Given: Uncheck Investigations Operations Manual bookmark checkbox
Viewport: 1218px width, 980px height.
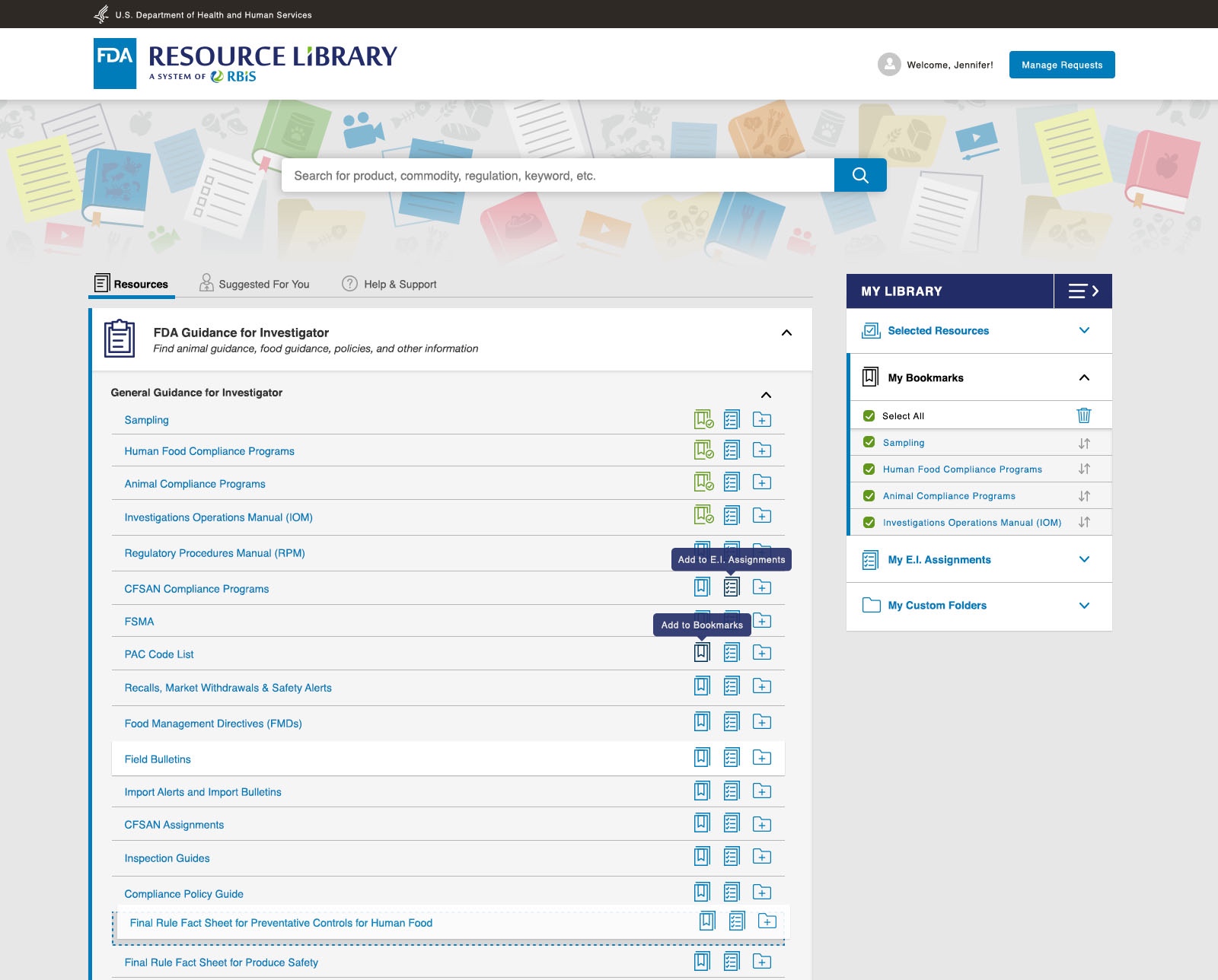Looking at the screenshot, I should (x=869, y=522).
